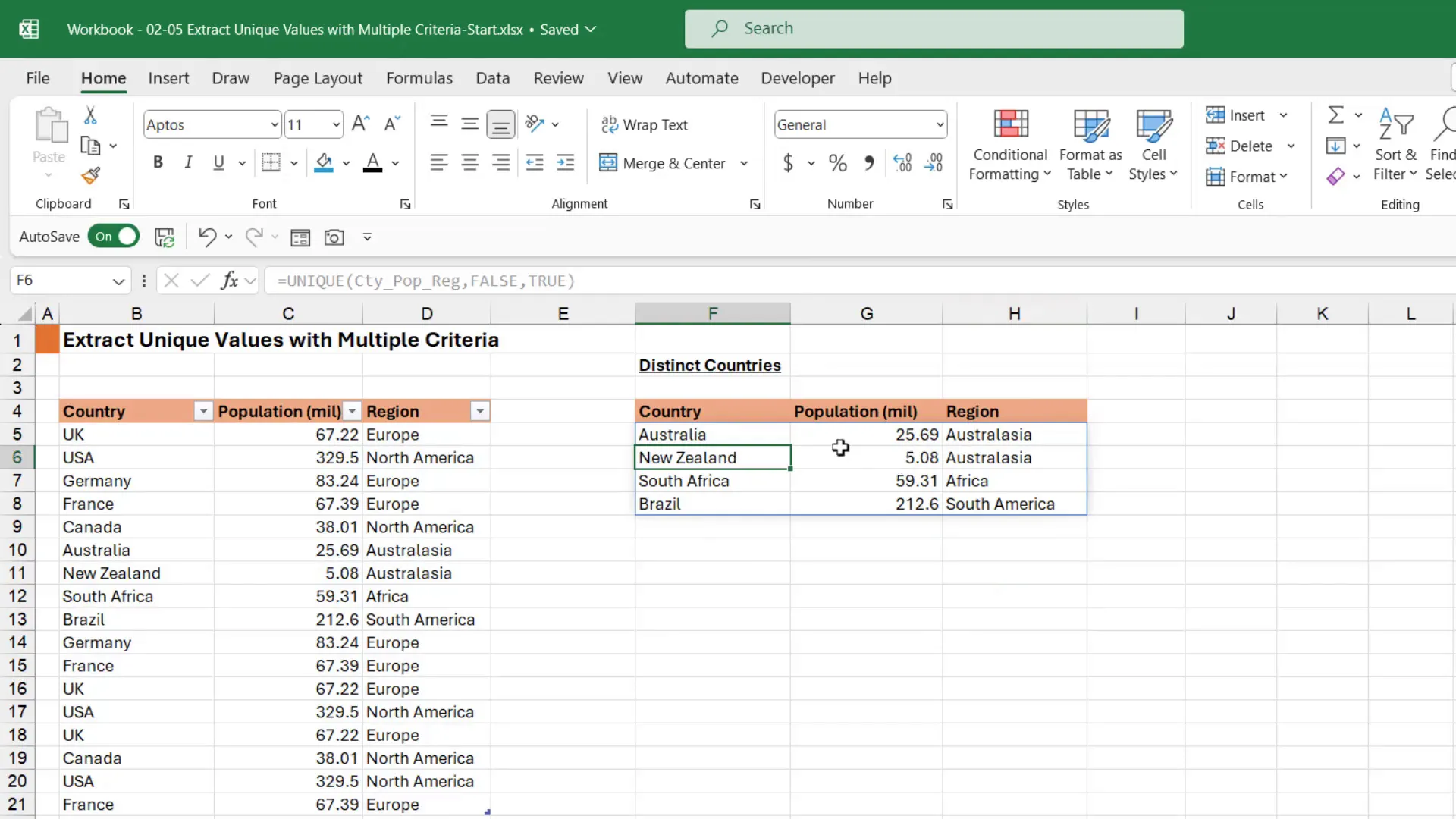Center cell text horizontally
The height and width of the screenshot is (819, 1456).
coord(469,162)
